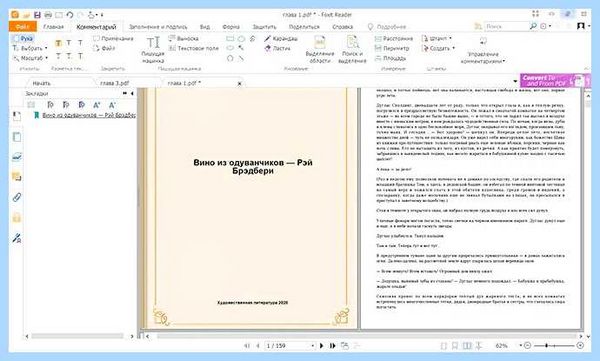This screenshot has height=361, width=600.
Task: Click Подробнее tell-me field
Action: (x=391, y=27)
